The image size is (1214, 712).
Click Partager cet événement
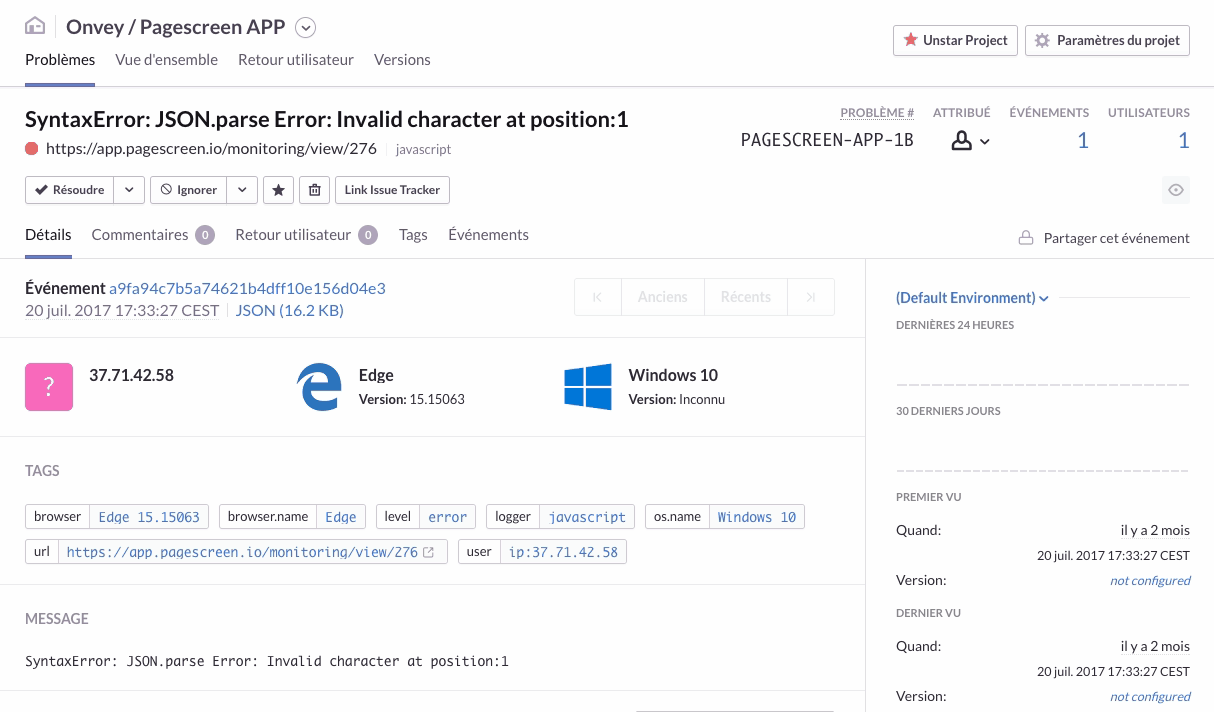tap(1116, 238)
